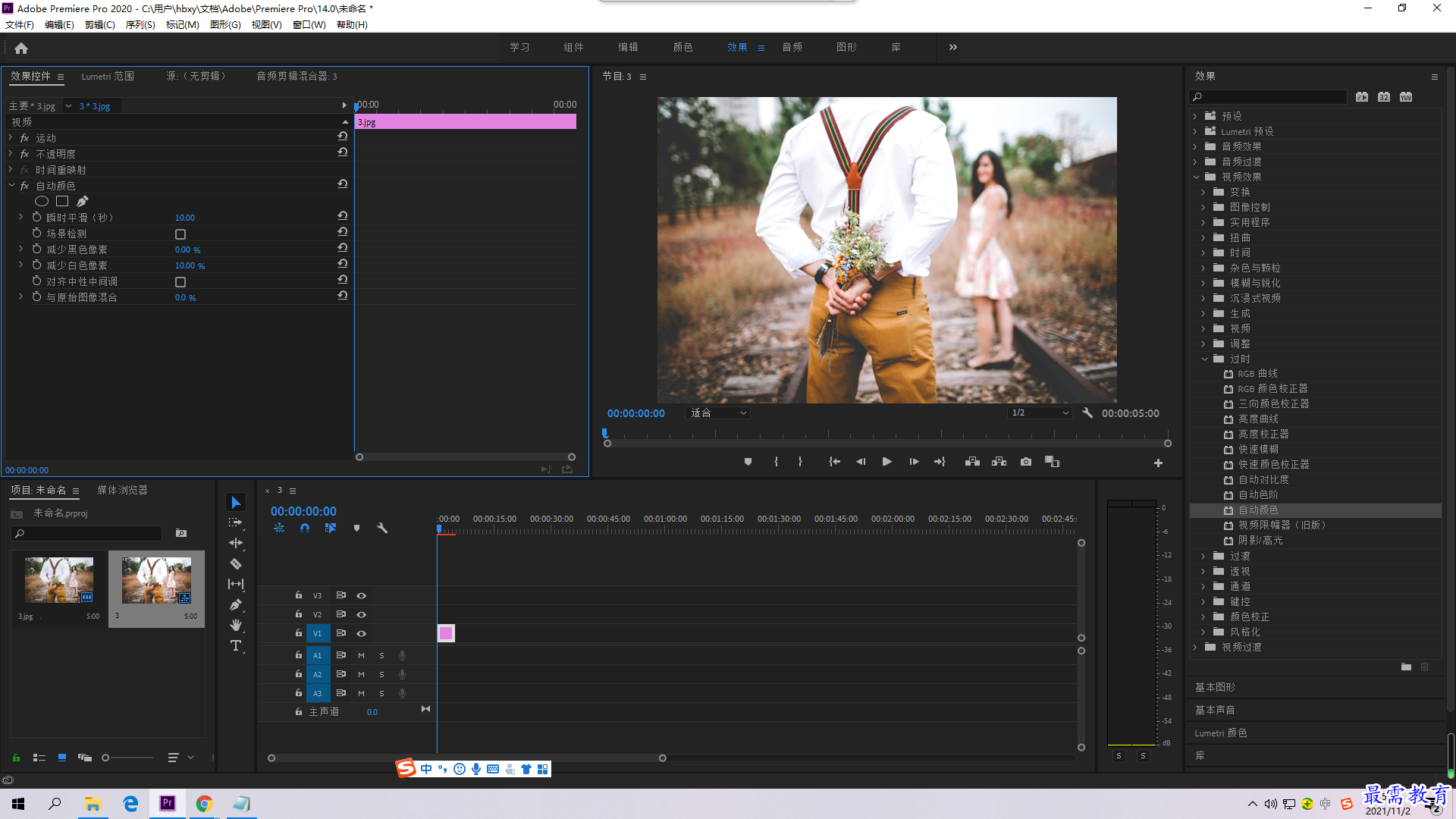Check the 场景检测 checkbox

180,234
